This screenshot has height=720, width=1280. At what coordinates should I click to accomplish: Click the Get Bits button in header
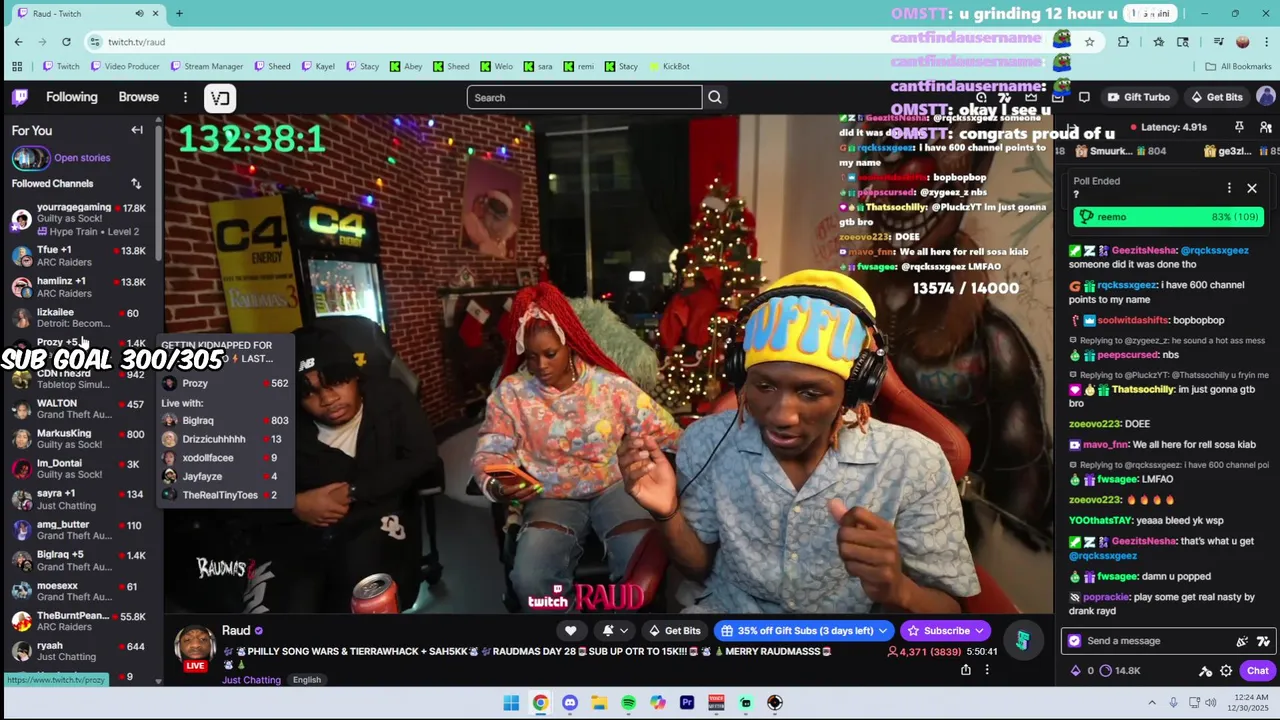point(1216,97)
